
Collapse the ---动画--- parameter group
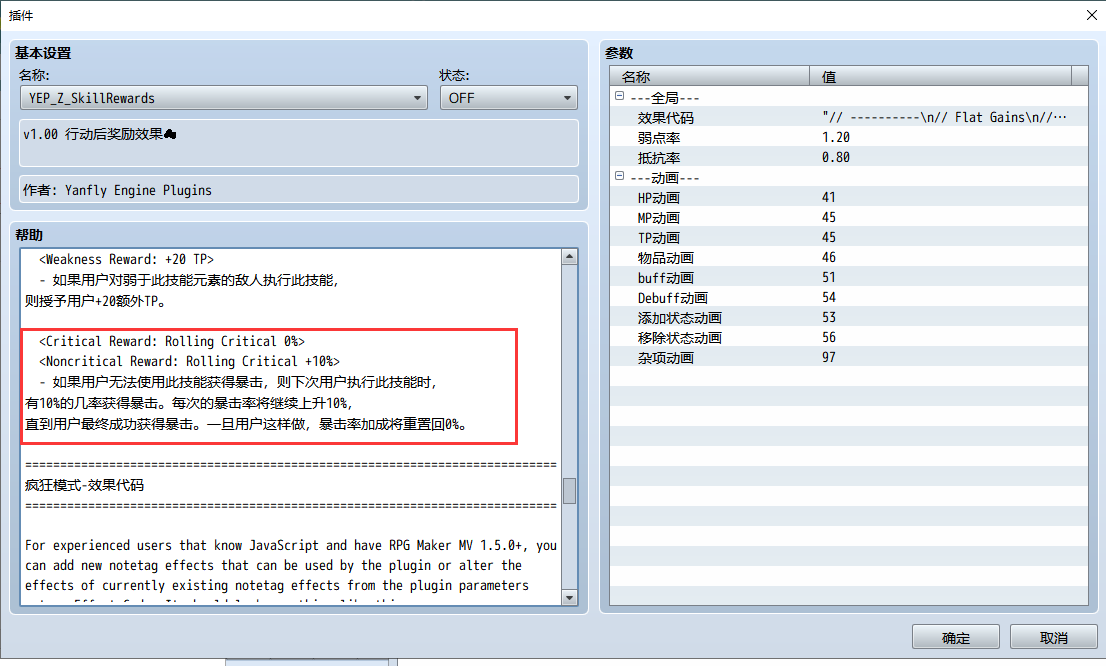[619, 176]
